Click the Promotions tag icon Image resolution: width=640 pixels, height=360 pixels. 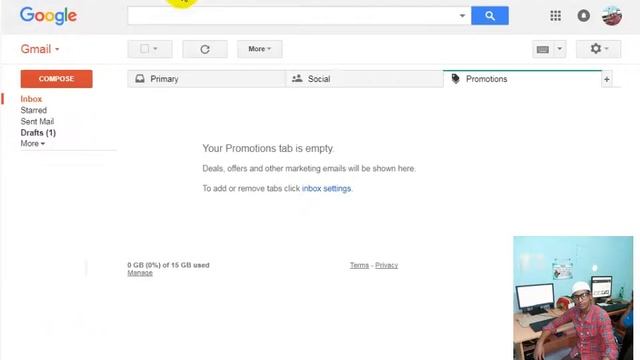coord(456,79)
